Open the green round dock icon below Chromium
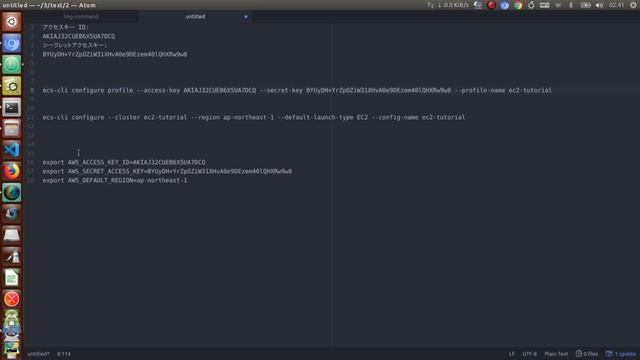 click(x=11, y=64)
